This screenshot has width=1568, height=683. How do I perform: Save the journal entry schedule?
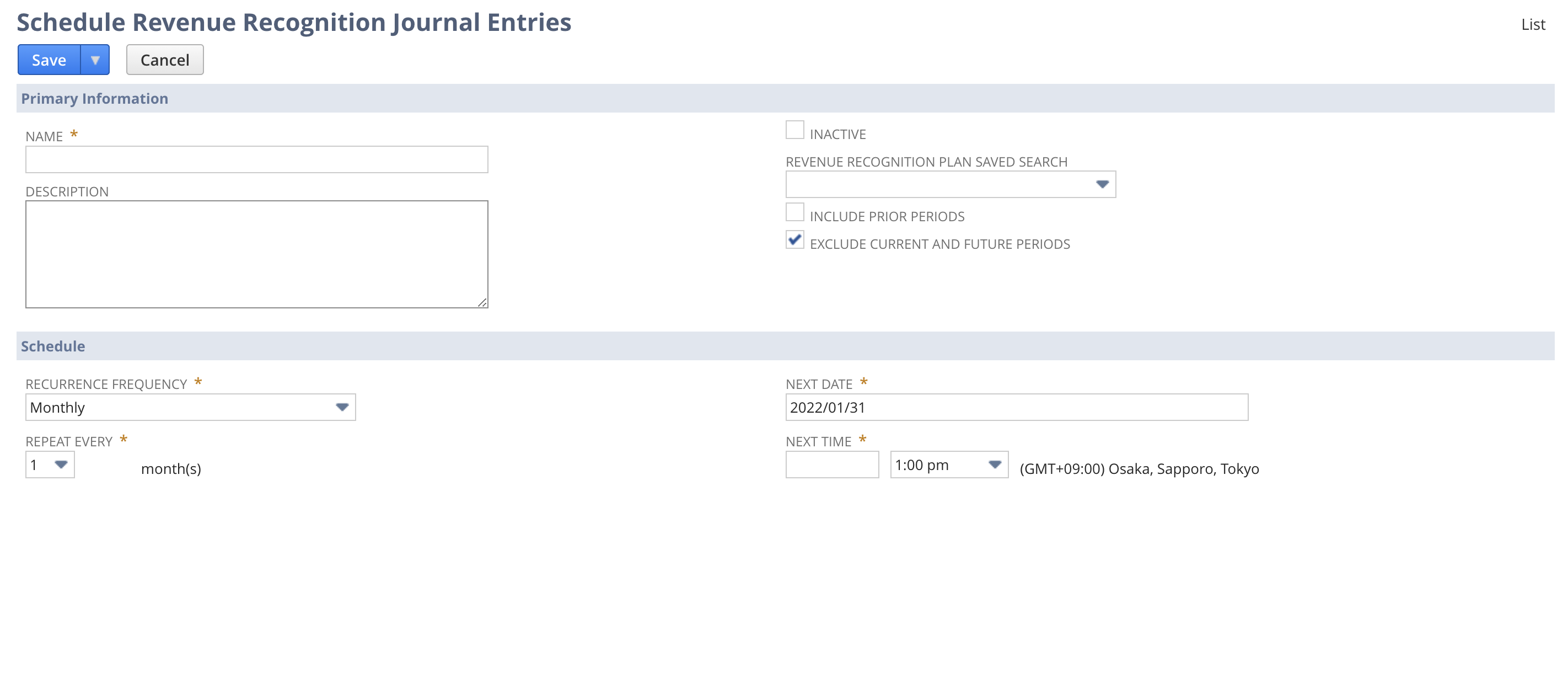pyautogui.click(x=49, y=60)
